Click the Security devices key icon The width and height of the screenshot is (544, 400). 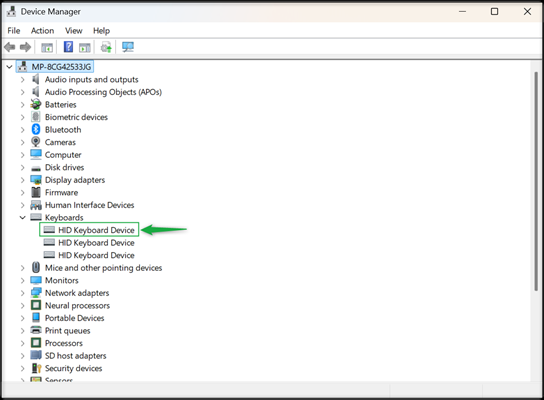coord(36,368)
